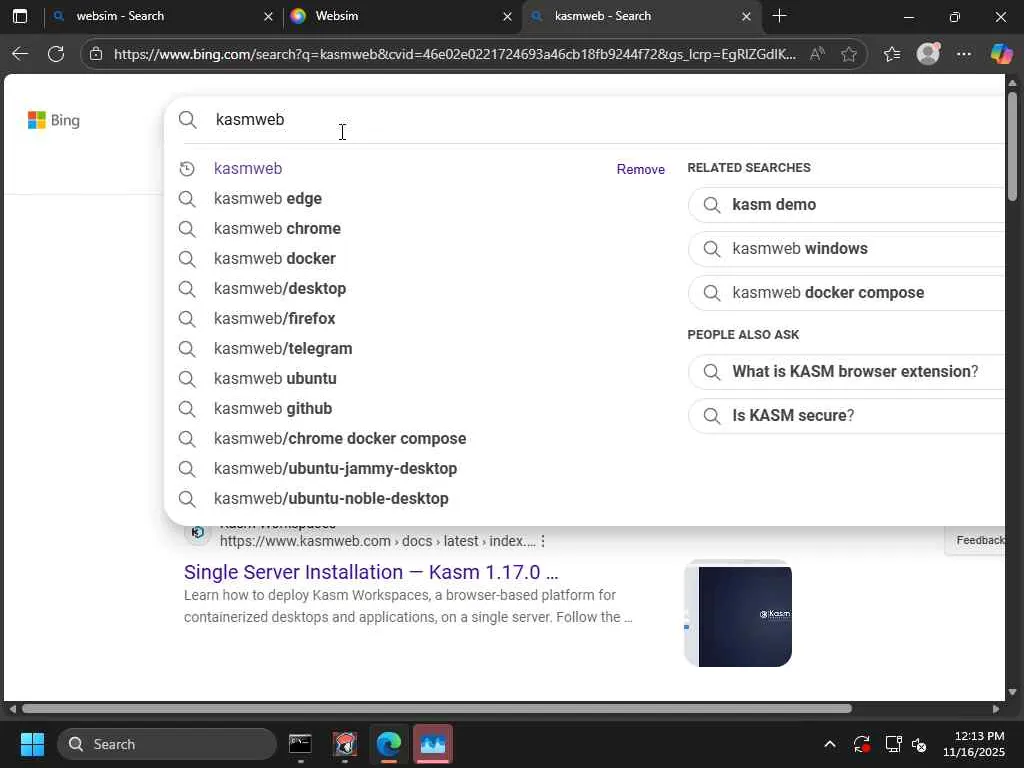The width and height of the screenshot is (1024, 768).
Task: Click the browser back arrow
Action: point(20,54)
